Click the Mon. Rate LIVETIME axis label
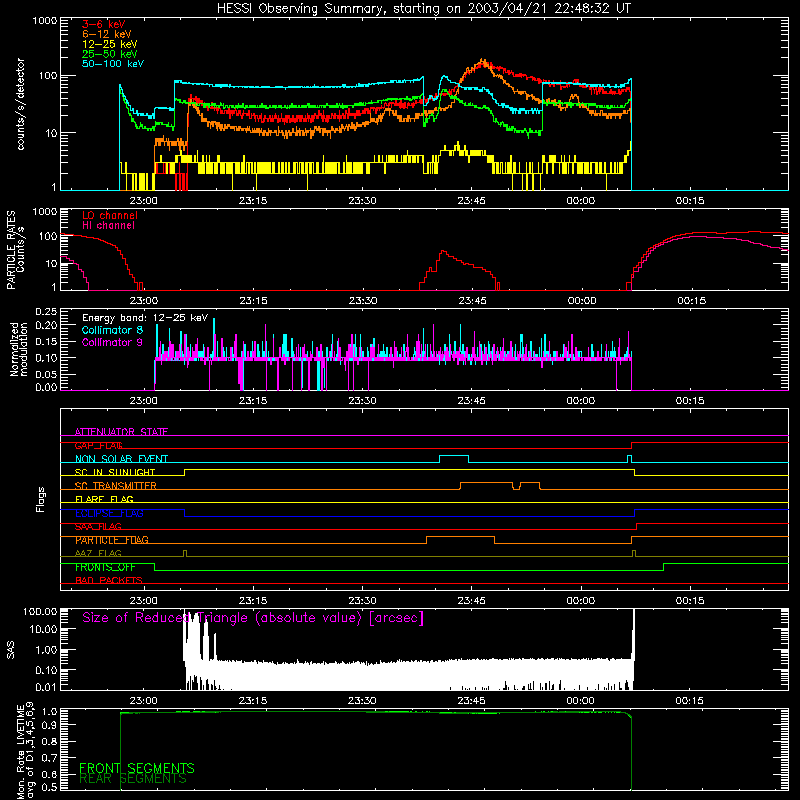800x800 pixels. click(25, 751)
